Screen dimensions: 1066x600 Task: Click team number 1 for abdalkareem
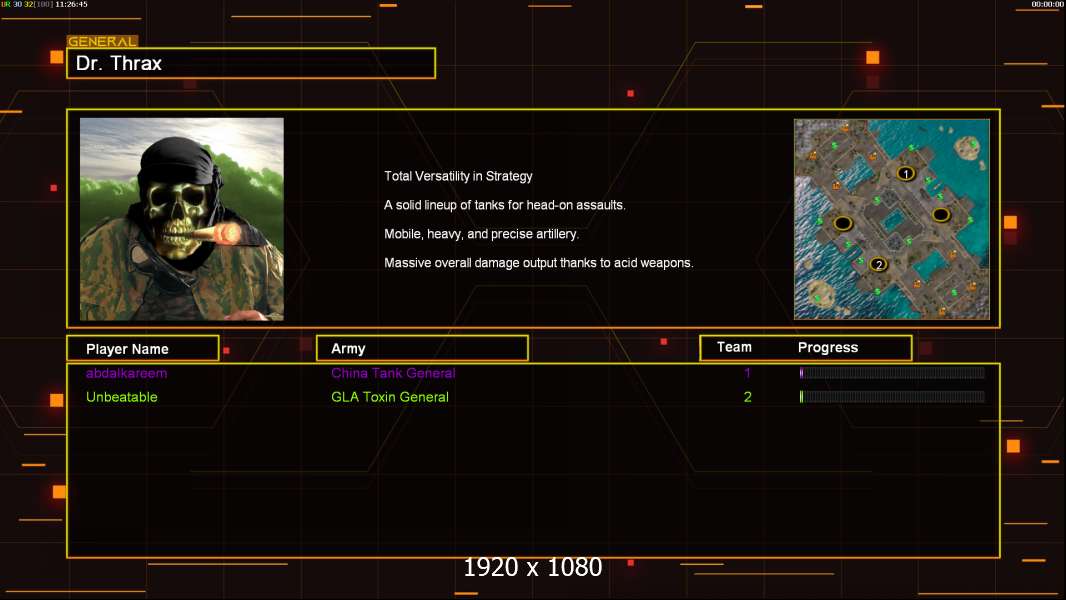[x=747, y=373]
